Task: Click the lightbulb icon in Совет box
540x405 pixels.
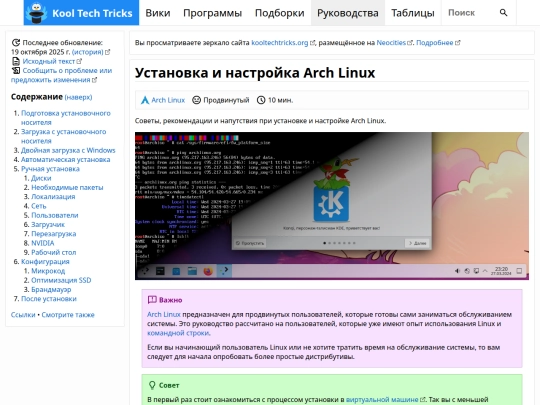Action: (152, 385)
